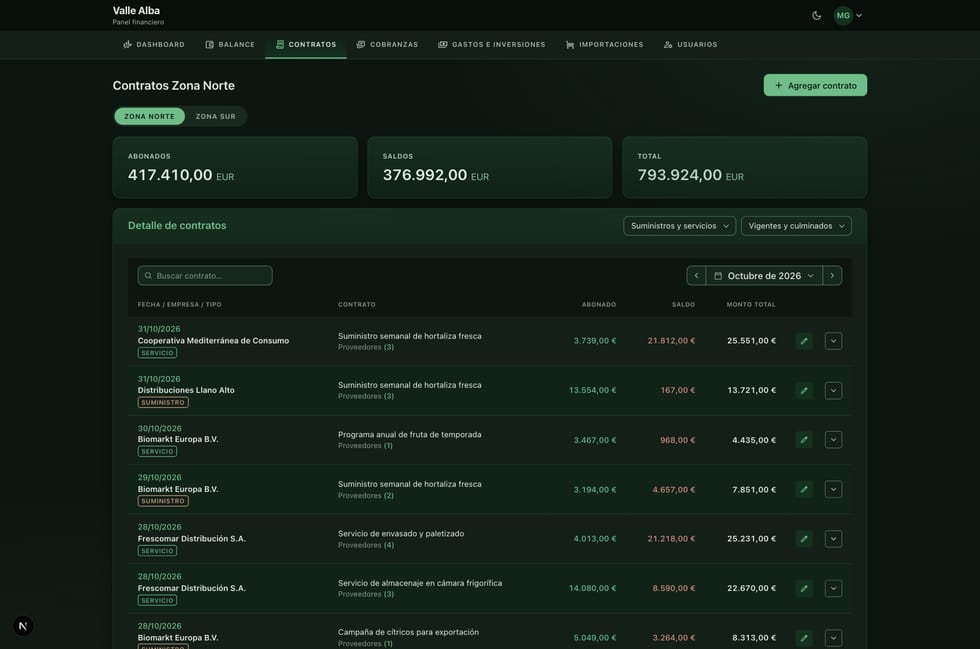980x649 pixels.
Task: Click the calendar icon in month picker
Action: tap(718, 276)
